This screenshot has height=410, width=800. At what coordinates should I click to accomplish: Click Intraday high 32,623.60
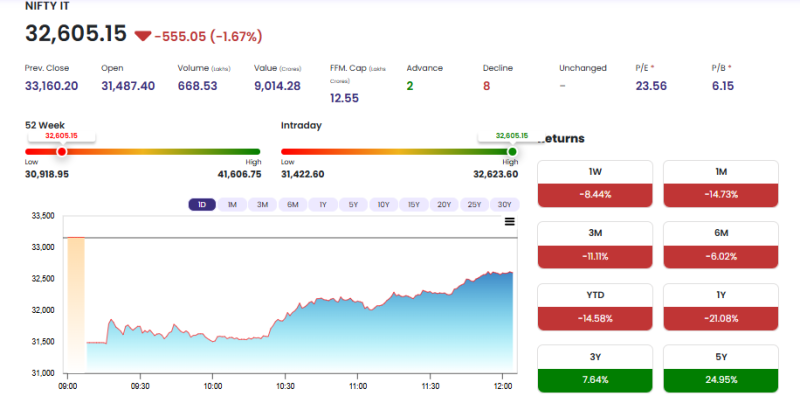click(x=495, y=174)
